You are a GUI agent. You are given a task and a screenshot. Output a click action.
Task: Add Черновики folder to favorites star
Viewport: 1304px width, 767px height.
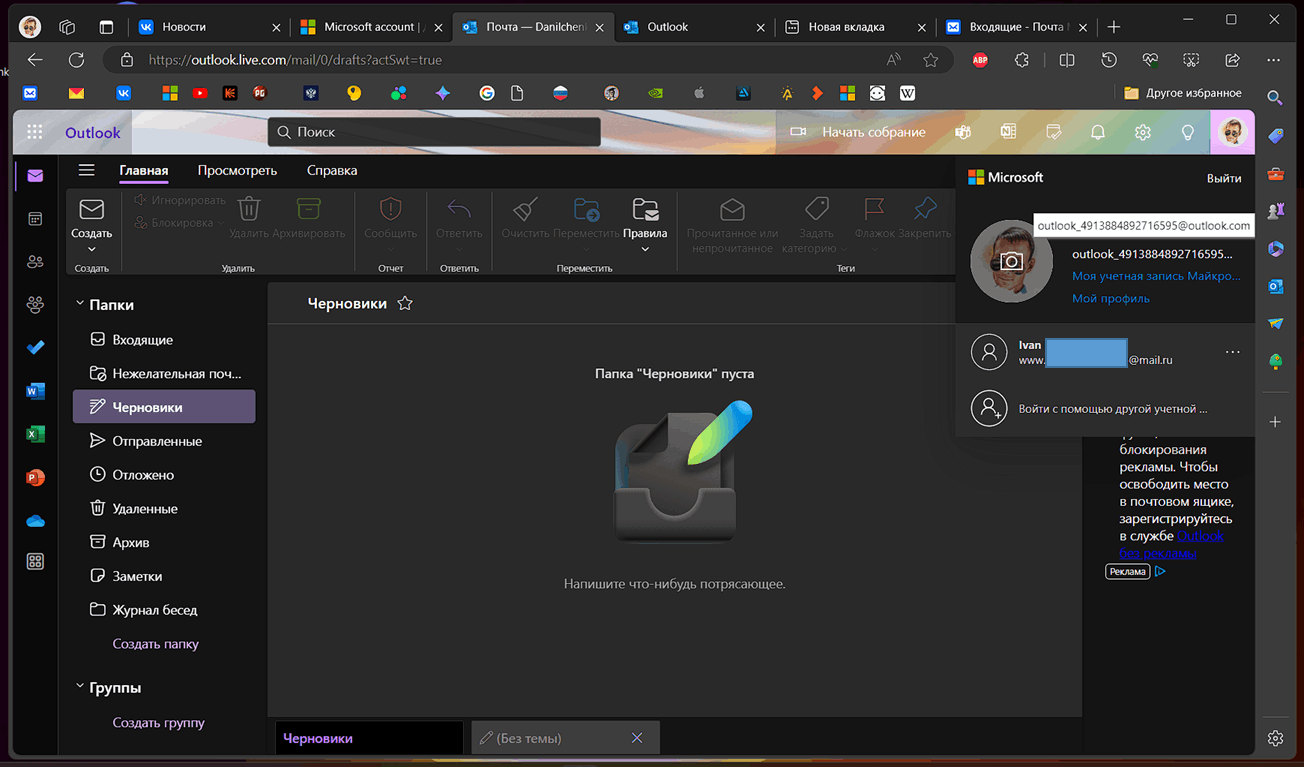405,303
